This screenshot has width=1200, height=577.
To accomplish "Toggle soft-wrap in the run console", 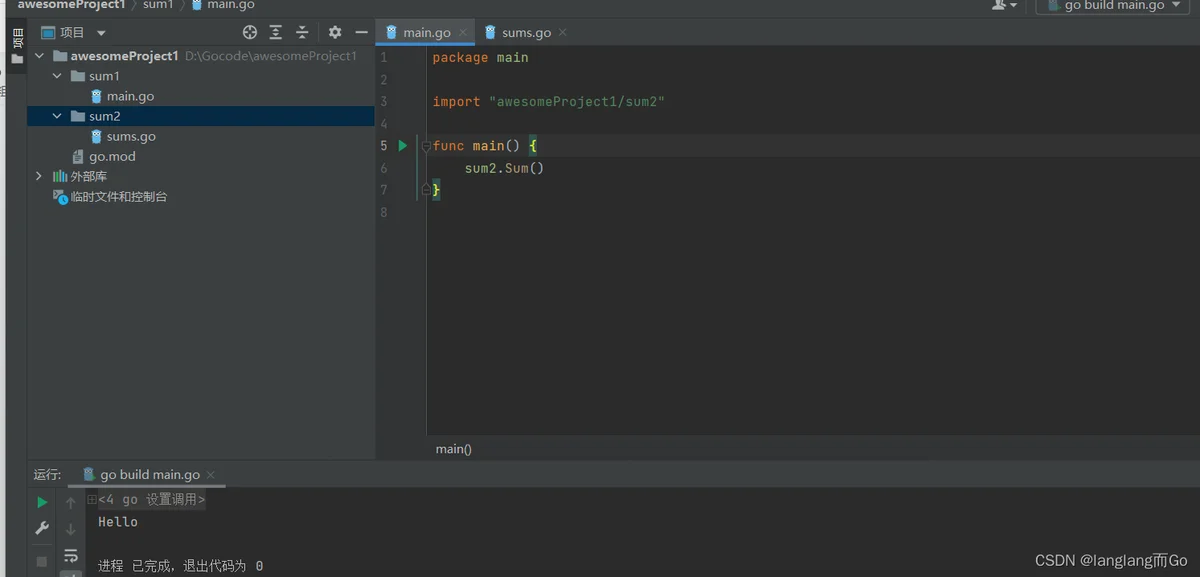I will pyautogui.click(x=71, y=555).
